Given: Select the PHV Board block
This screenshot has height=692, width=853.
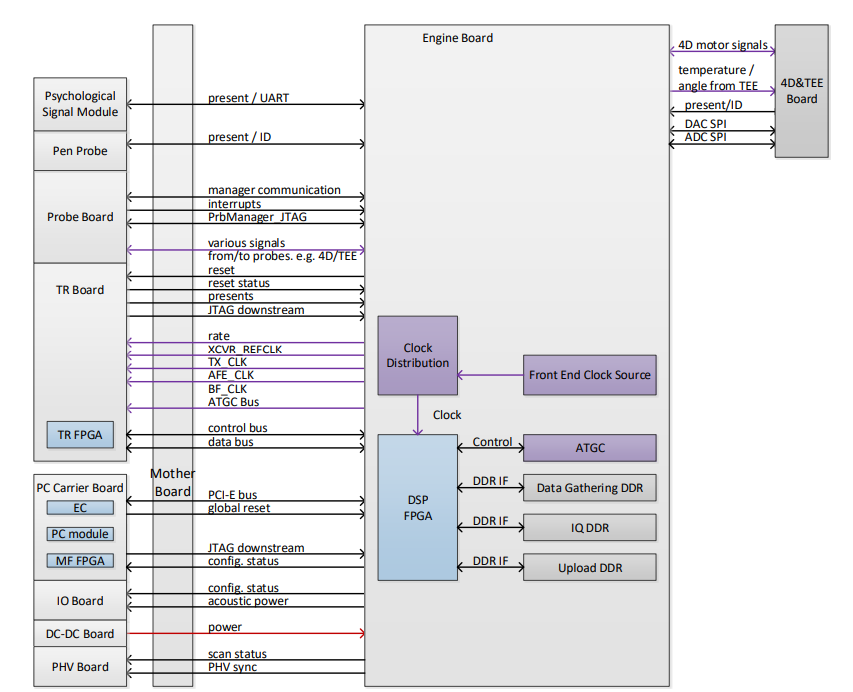Looking at the screenshot, I should pyautogui.click(x=80, y=667).
